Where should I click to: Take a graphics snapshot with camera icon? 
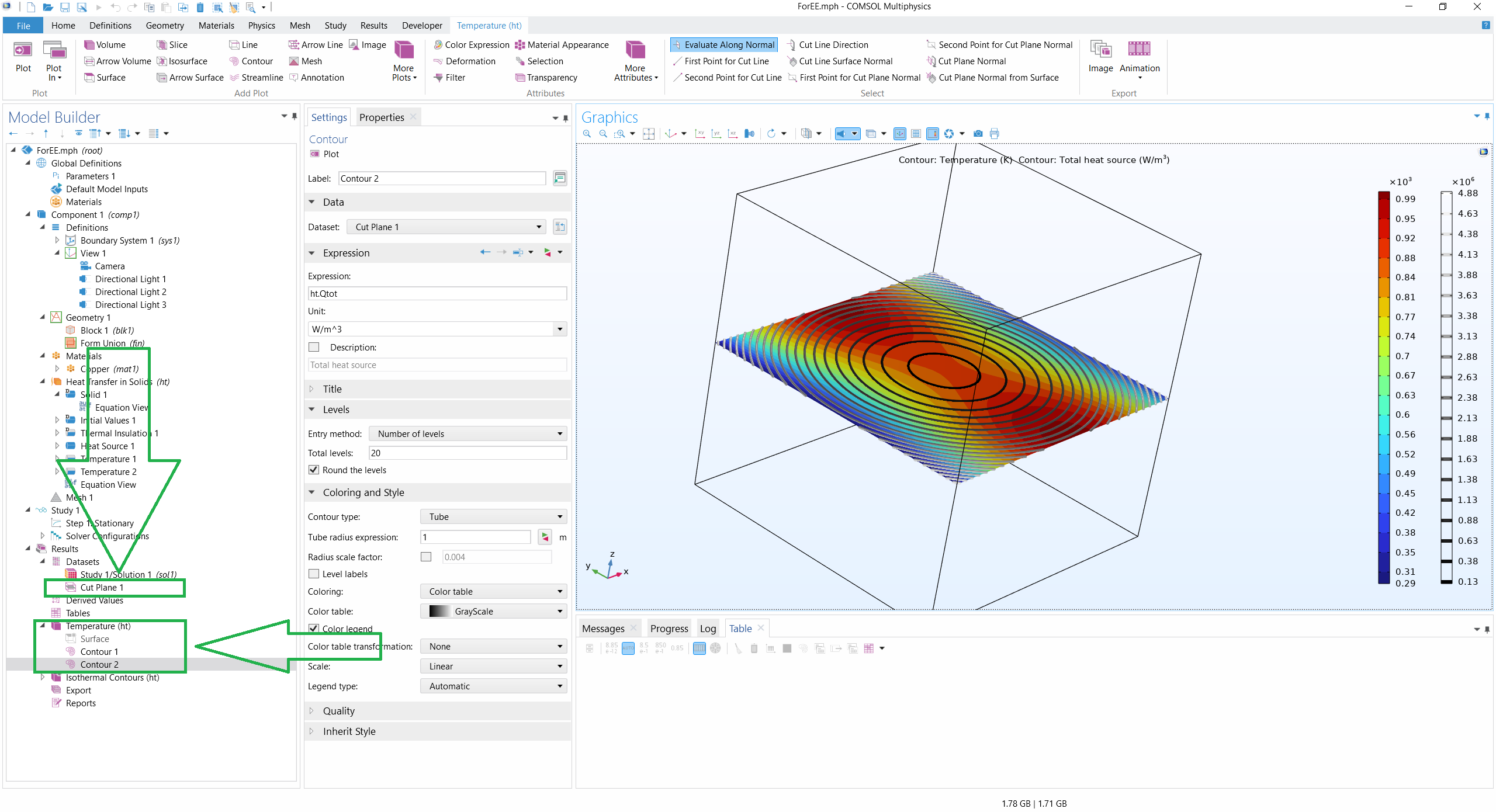(978, 134)
